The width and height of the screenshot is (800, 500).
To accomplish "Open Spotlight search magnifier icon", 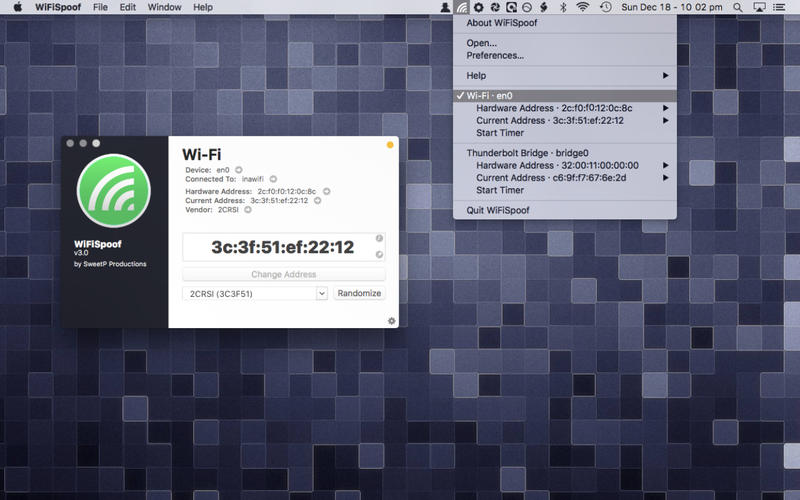I will click(x=738, y=7).
